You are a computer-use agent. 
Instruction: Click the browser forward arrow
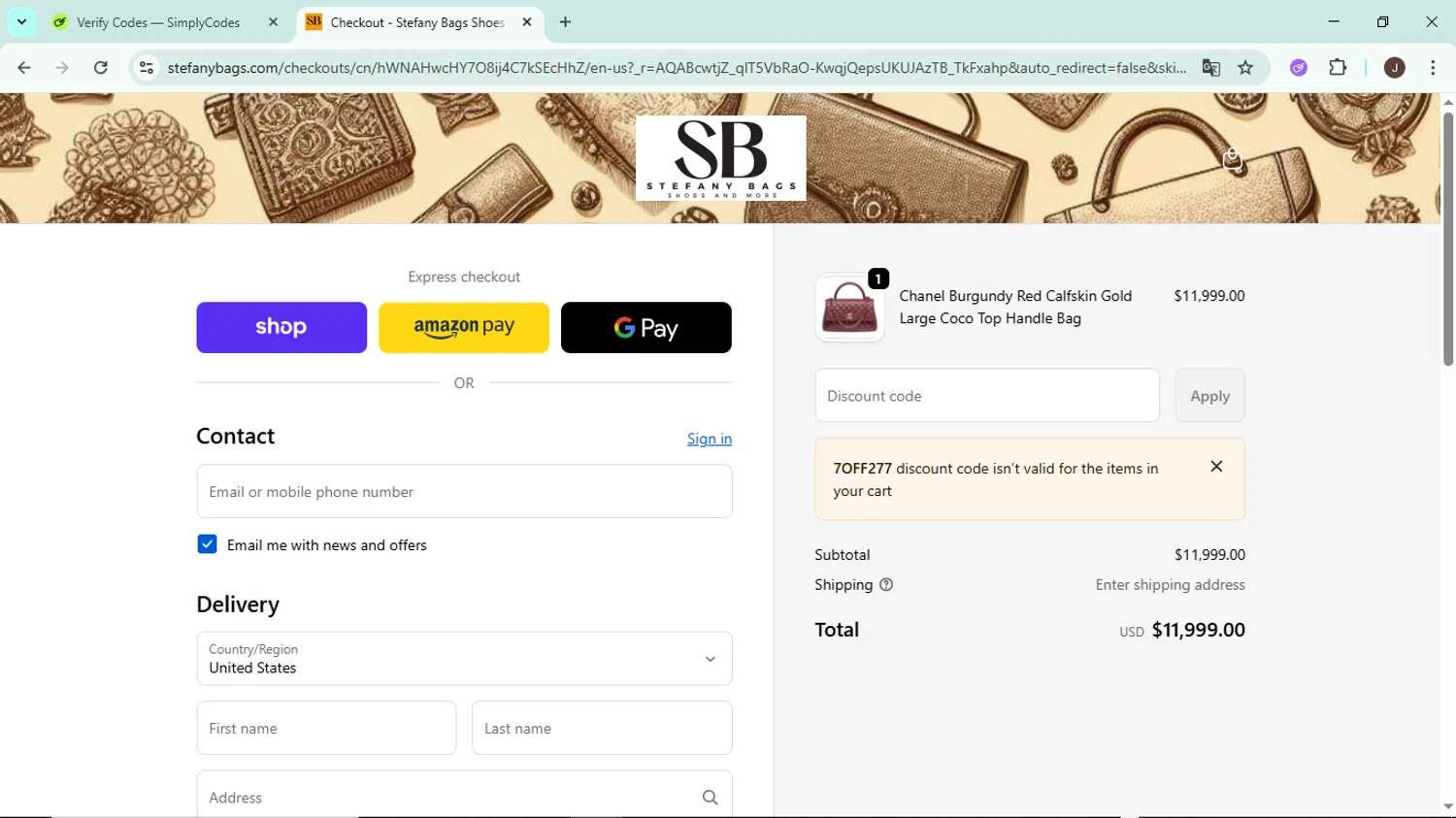62,68
